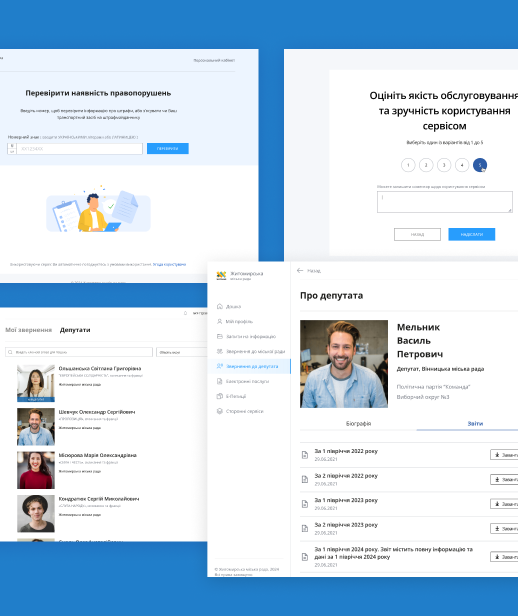Switch to the Мої звернення tab
The height and width of the screenshot is (616, 518).
click(x=28, y=330)
